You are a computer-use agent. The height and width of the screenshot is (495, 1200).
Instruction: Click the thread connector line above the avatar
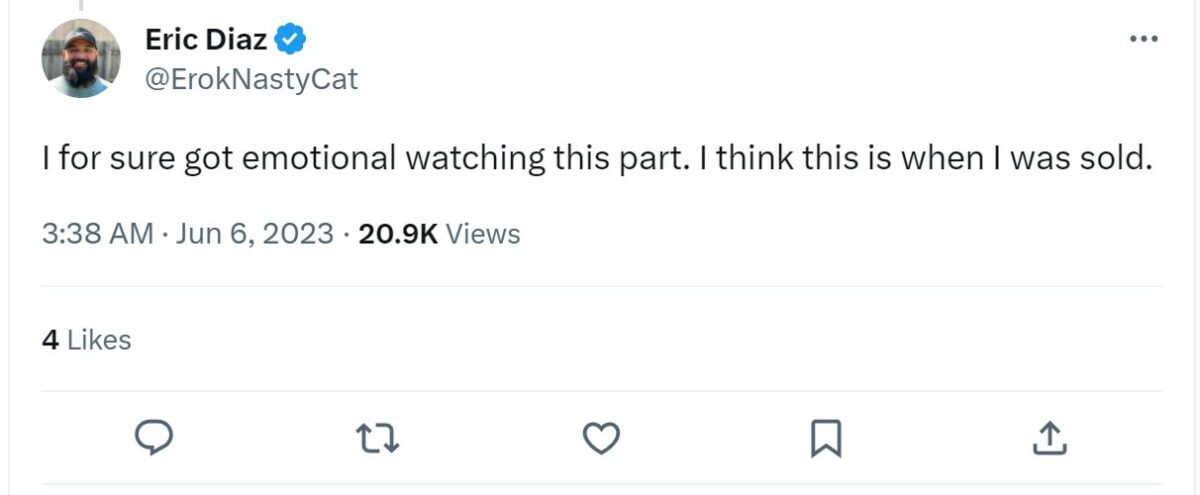[x=80, y=6]
